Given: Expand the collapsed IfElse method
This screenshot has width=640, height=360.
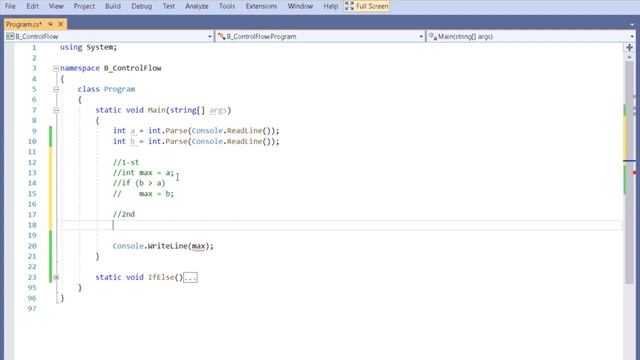Looking at the screenshot, I should pyautogui.click(x=56, y=277).
